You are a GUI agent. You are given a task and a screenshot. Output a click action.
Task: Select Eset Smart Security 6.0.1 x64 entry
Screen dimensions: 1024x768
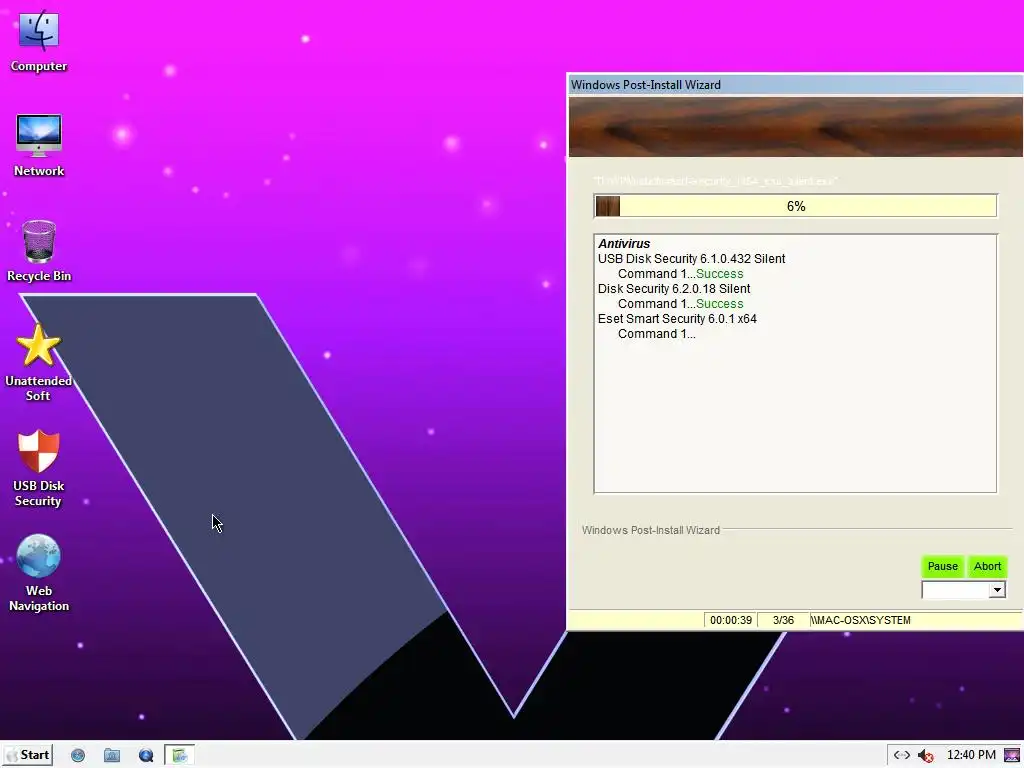click(x=677, y=319)
